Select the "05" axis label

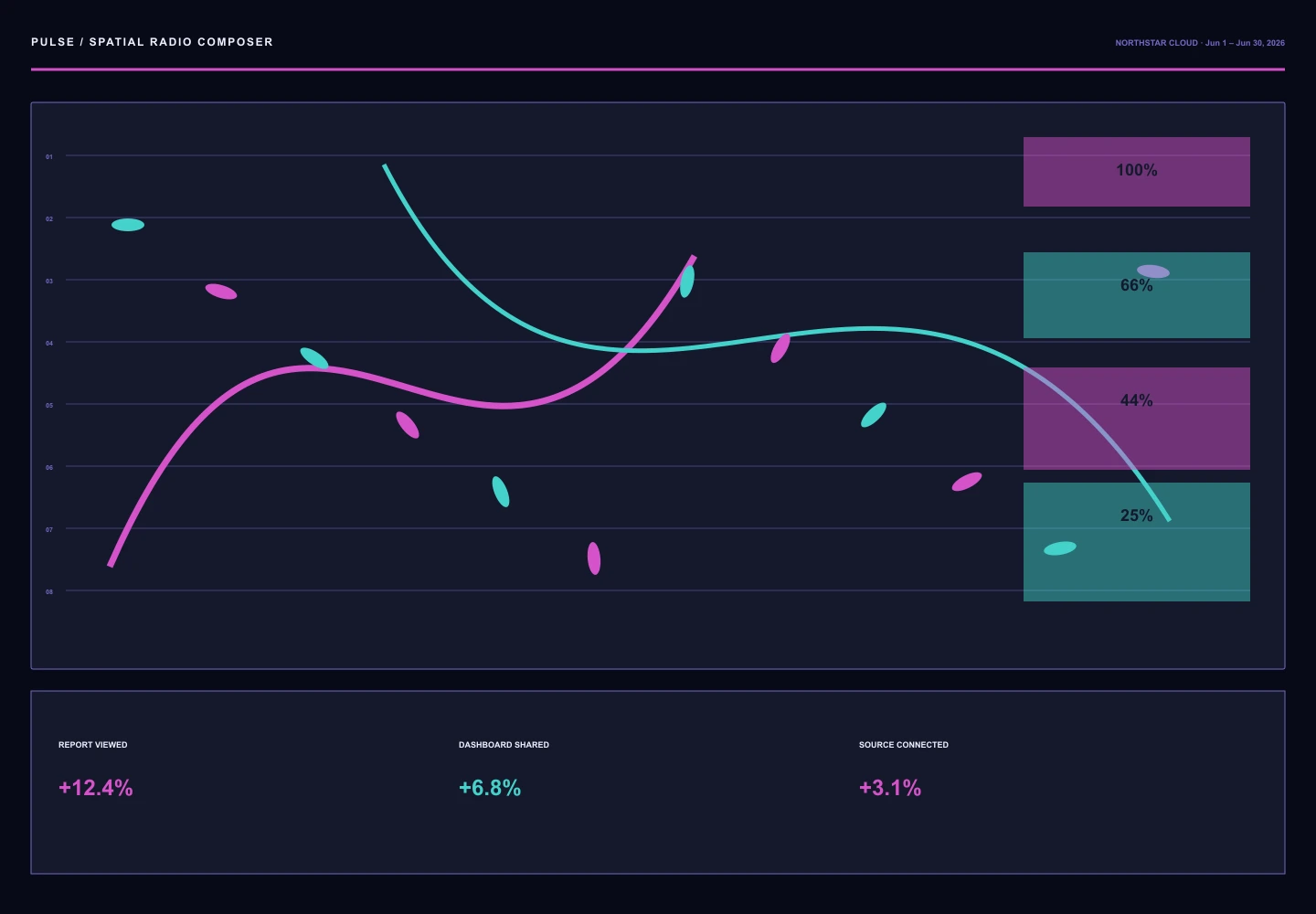tap(49, 406)
